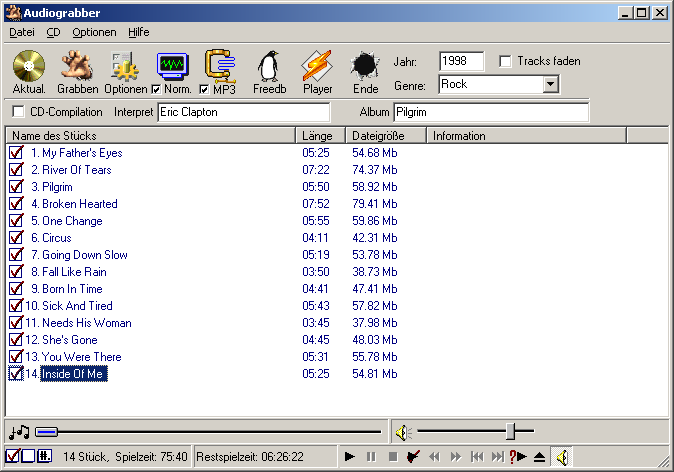Click into the Album field Pilgrim
The height and width of the screenshot is (472, 674).
point(491,112)
